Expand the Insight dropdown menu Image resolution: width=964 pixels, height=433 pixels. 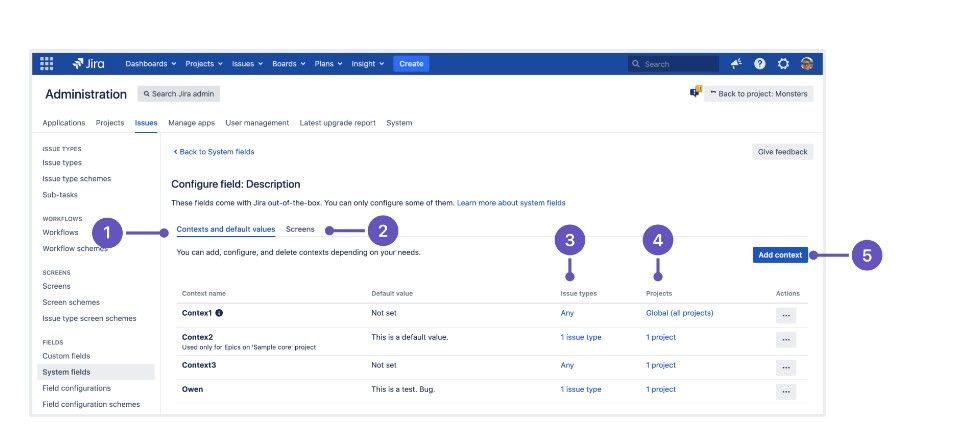coord(368,63)
